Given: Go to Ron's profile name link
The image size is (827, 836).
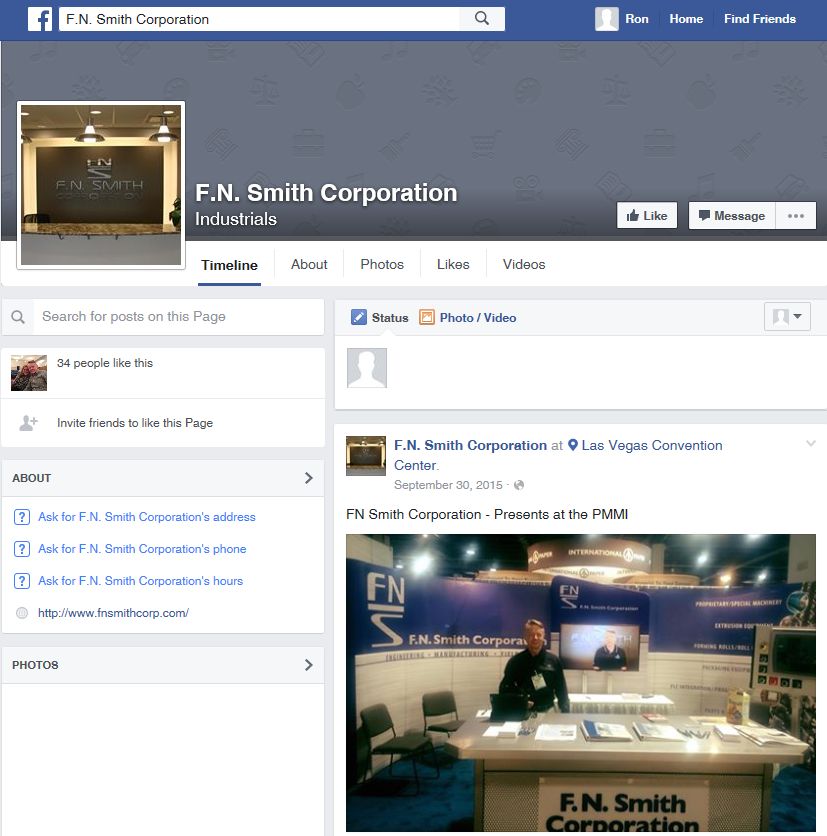Looking at the screenshot, I should pyautogui.click(x=637, y=19).
